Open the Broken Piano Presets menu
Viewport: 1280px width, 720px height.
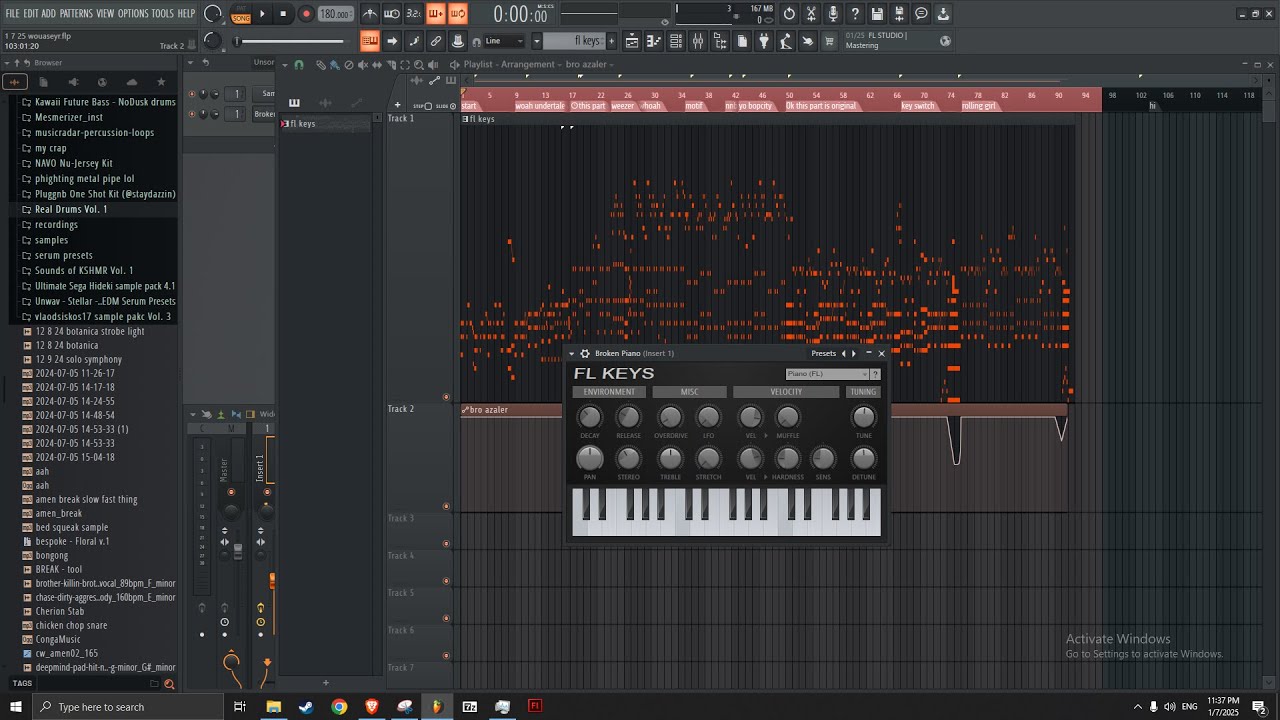coord(823,353)
